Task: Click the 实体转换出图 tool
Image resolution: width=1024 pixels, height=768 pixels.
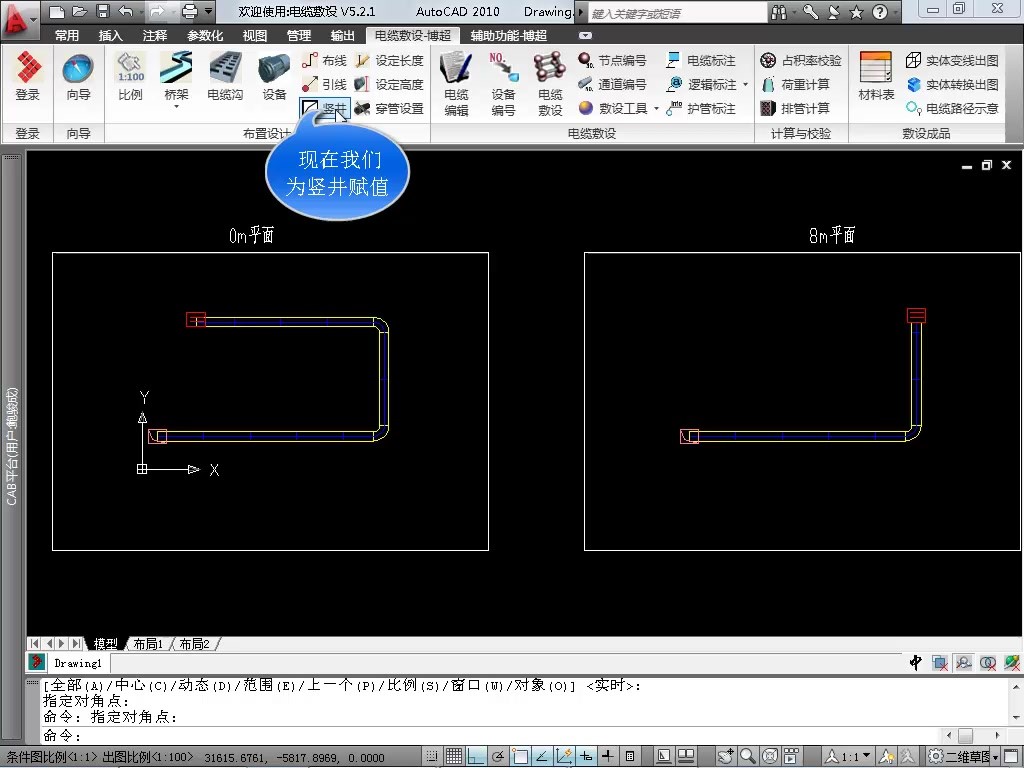Action: pyautogui.click(x=952, y=84)
